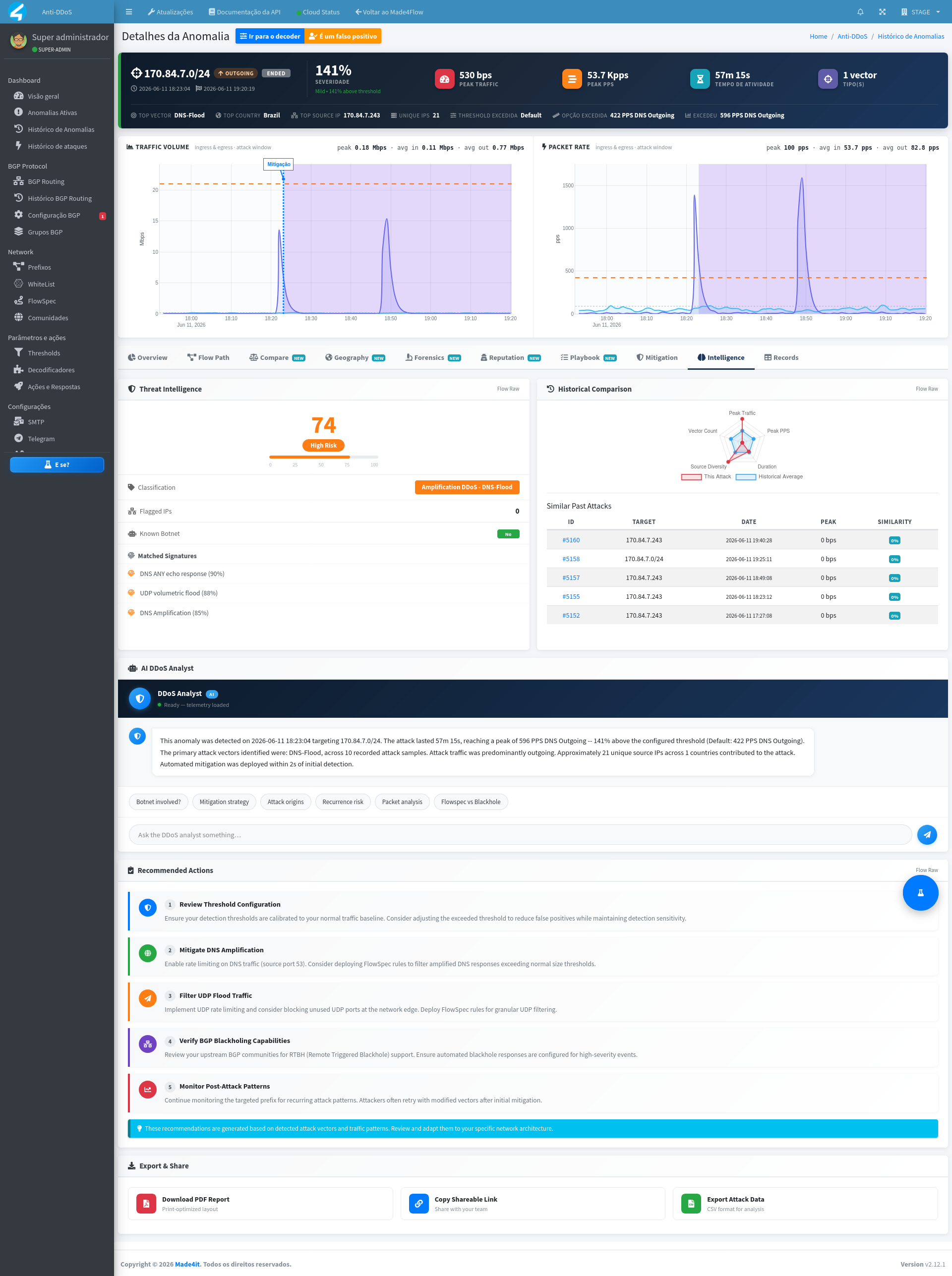Click 'Flowspec vs Blackhole' suggestion chip
Viewport: 952px width, 1276px height.
[x=470, y=802]
